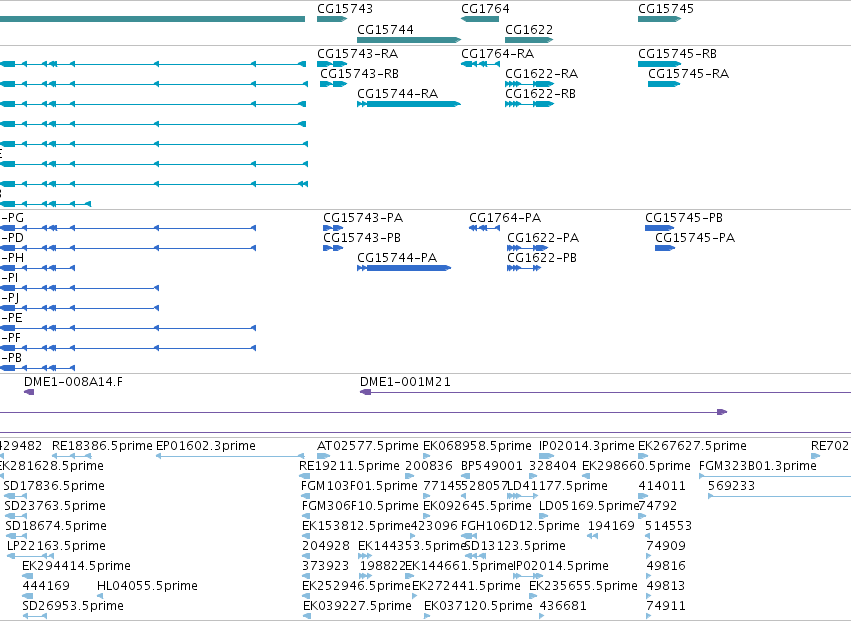Click the CG15743 gene label
This screenshot has height=621, width=851.
click(345, 9)
